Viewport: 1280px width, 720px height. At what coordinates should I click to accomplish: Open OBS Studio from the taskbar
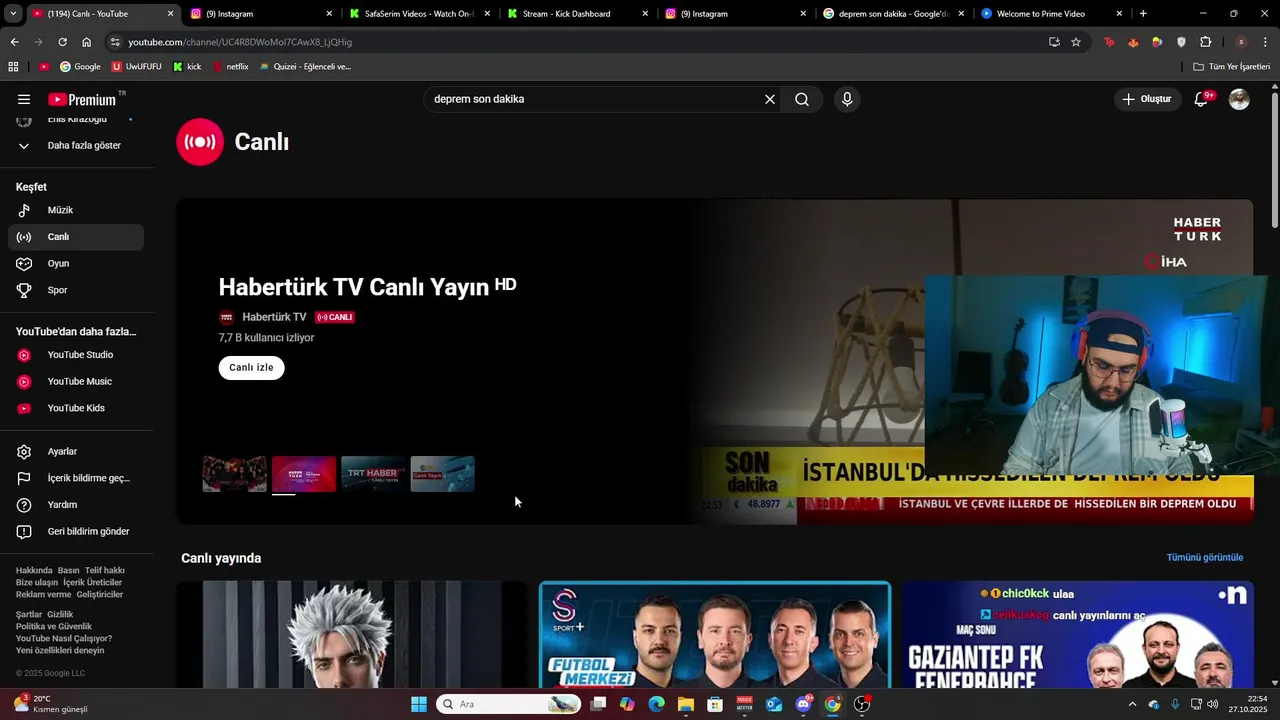[x=862, y=704]
